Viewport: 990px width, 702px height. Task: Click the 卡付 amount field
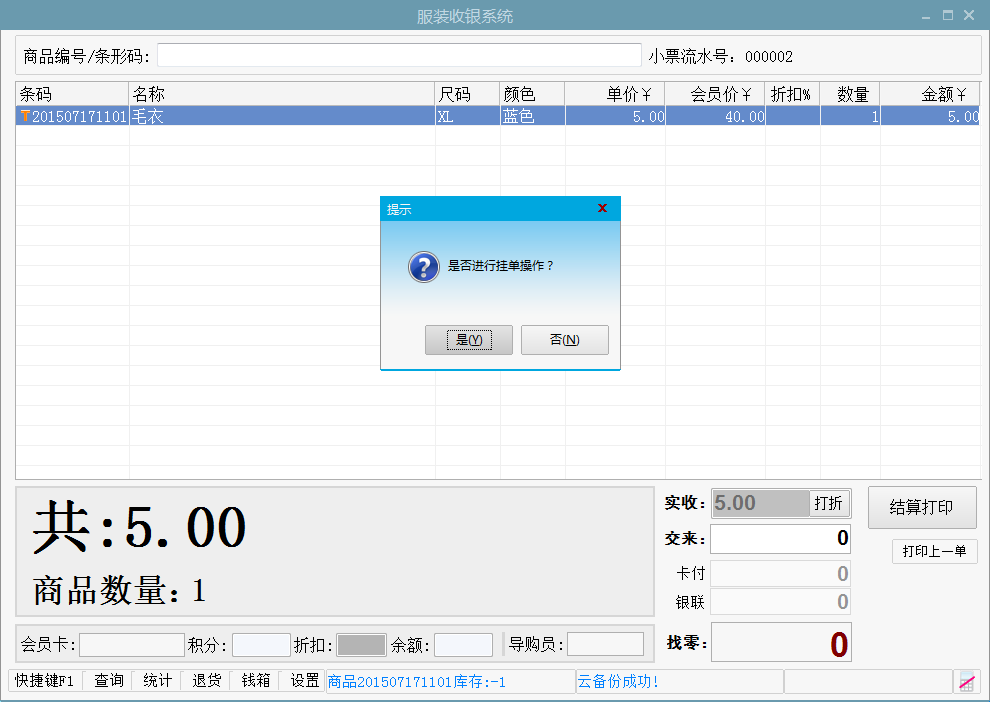[780, 573]
